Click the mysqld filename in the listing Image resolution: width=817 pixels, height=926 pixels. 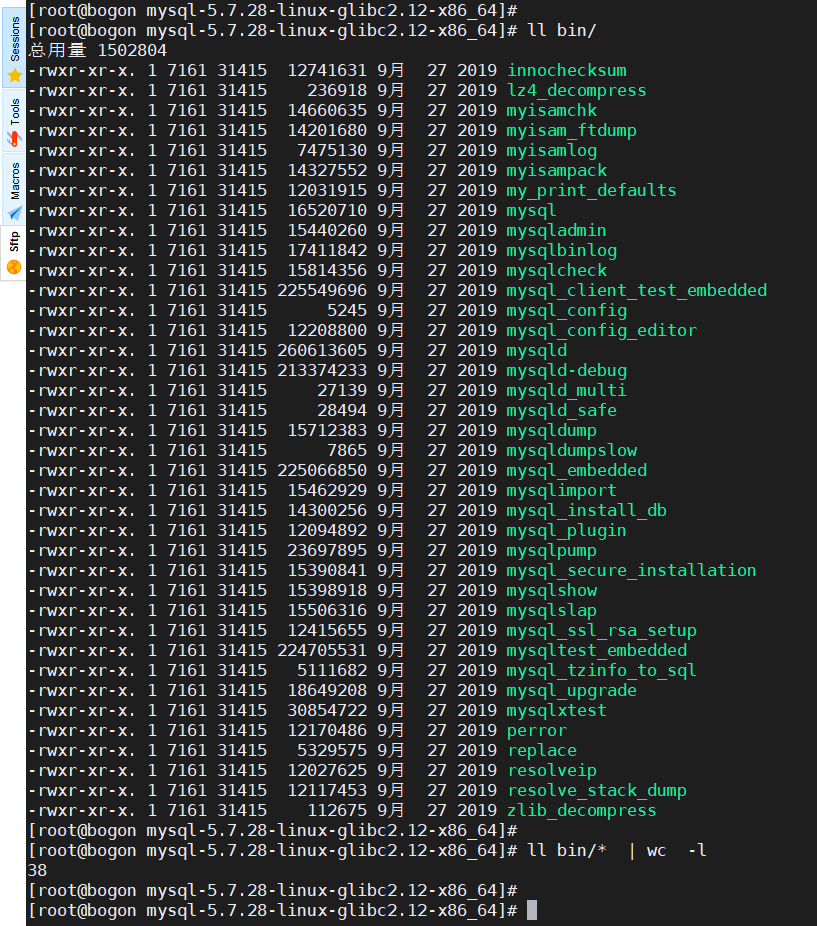[x=533, y=350]
